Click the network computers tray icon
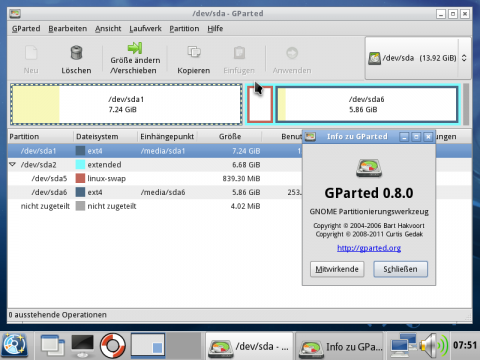Viewport: 480px width, 360px height. point(404,345)
